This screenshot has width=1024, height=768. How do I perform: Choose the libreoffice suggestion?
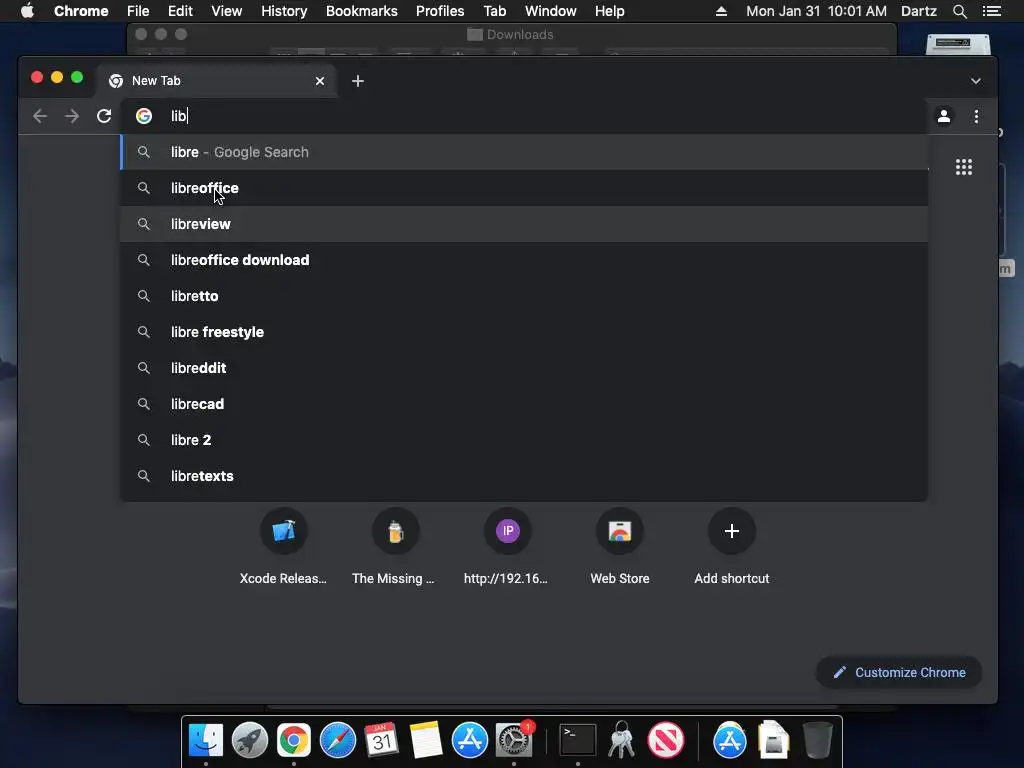click(524, 188)
